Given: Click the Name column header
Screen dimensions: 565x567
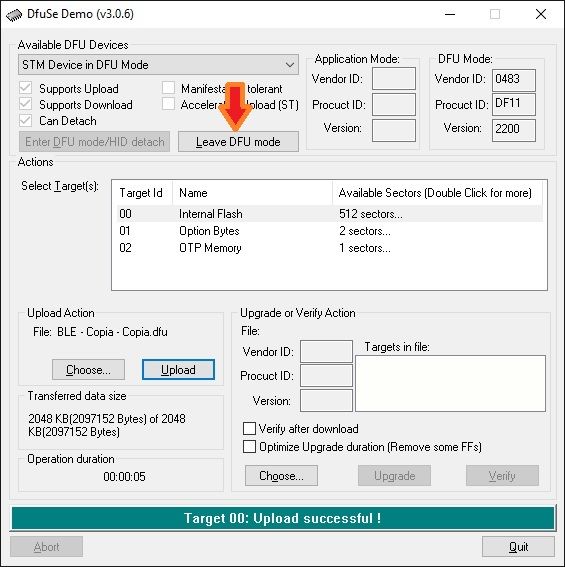Looking at the screenshot, I should pyautogui.click(x=252, y=193).
